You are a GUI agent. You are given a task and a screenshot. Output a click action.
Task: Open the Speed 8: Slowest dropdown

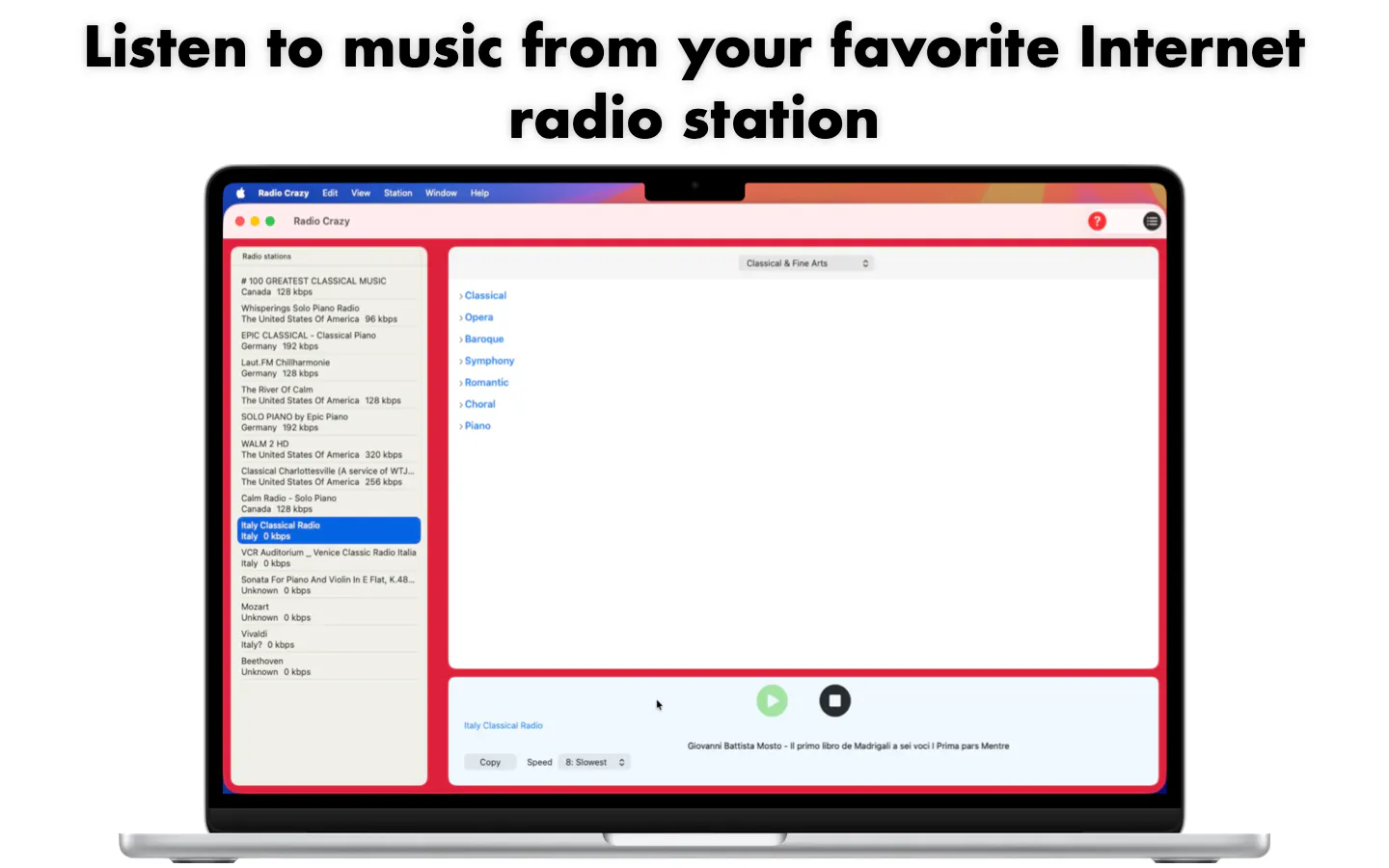[x=594, y=762]
